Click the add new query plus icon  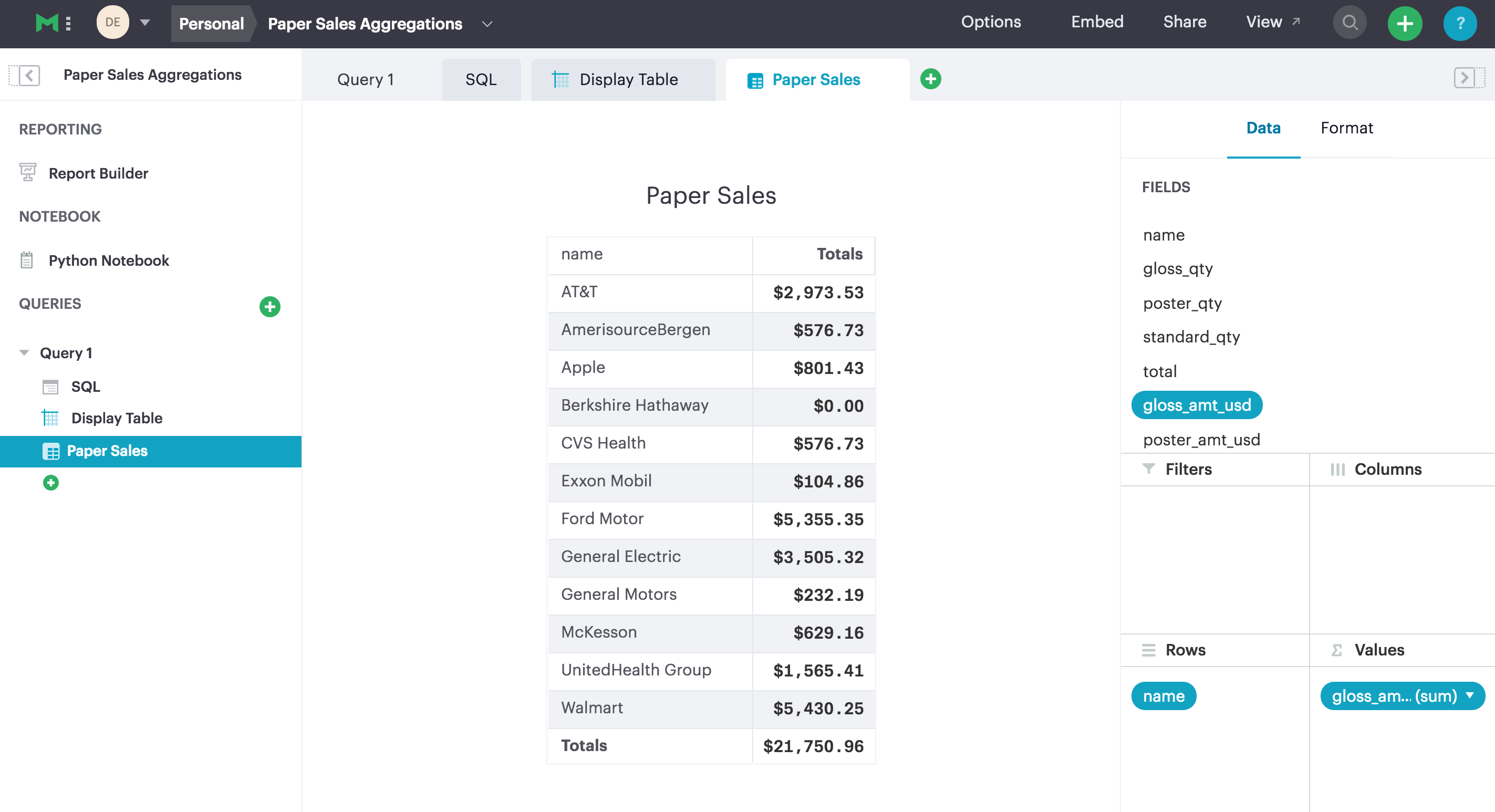click(x=270, y=305)
